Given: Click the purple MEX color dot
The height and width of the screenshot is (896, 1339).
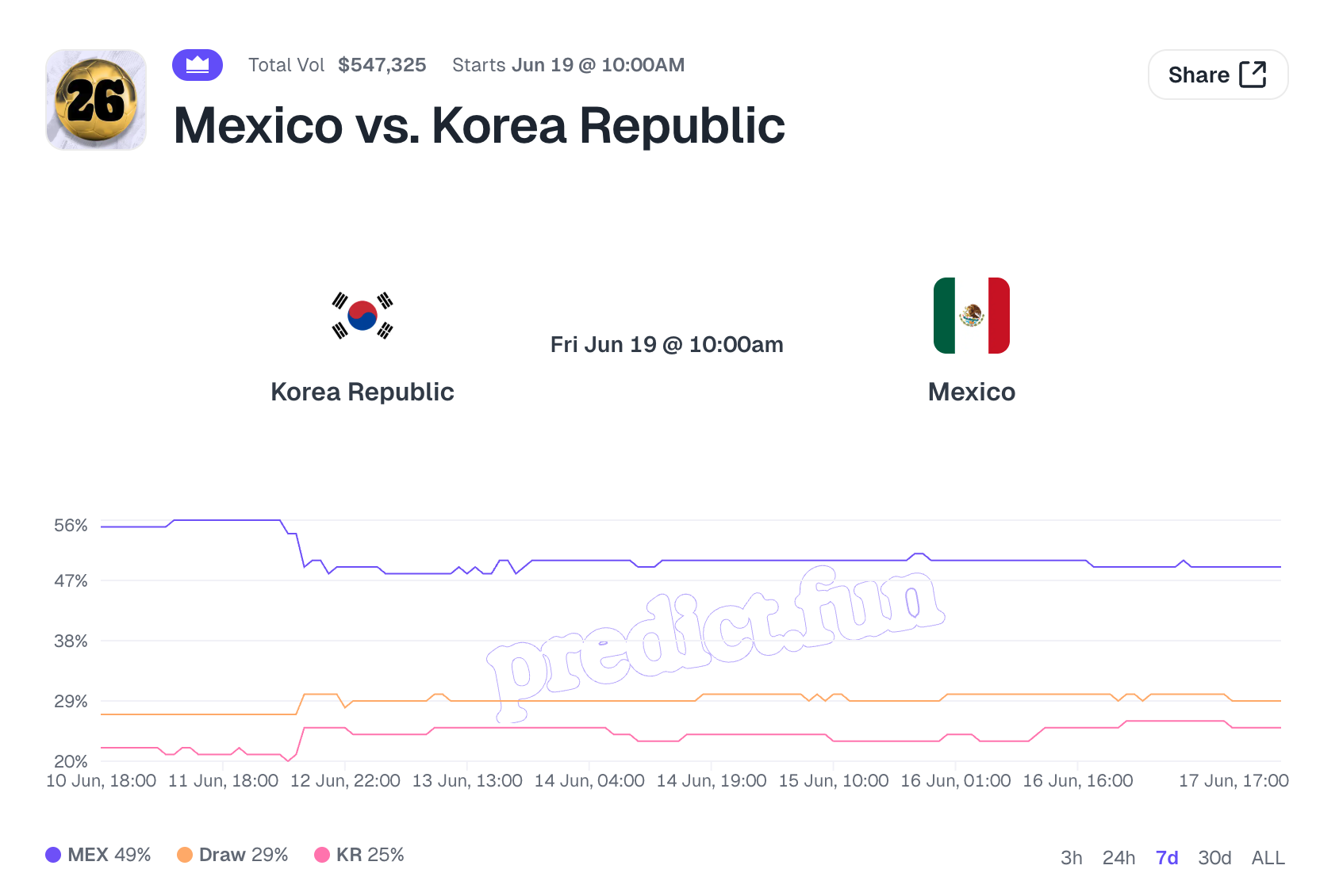Looking at the screenshot, I should coord(53,855).
